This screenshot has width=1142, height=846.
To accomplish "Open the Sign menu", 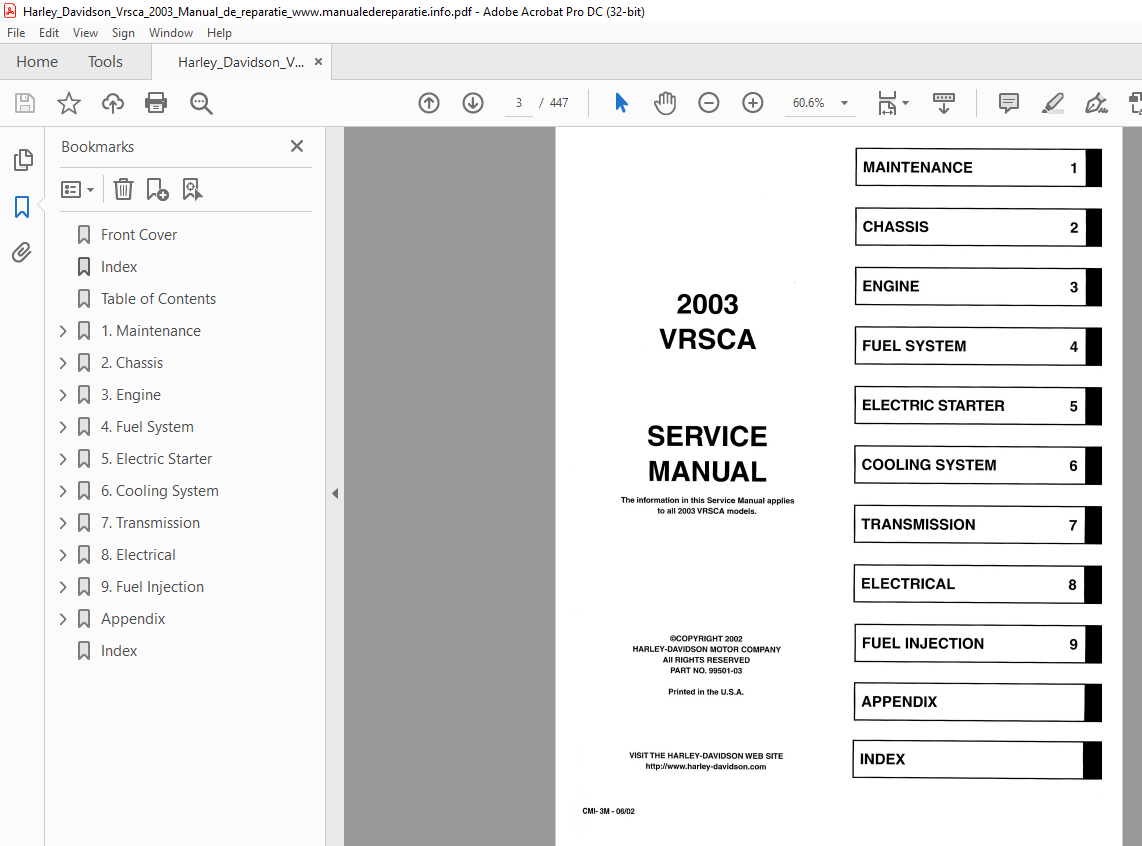I will click(x=123, y=33).
